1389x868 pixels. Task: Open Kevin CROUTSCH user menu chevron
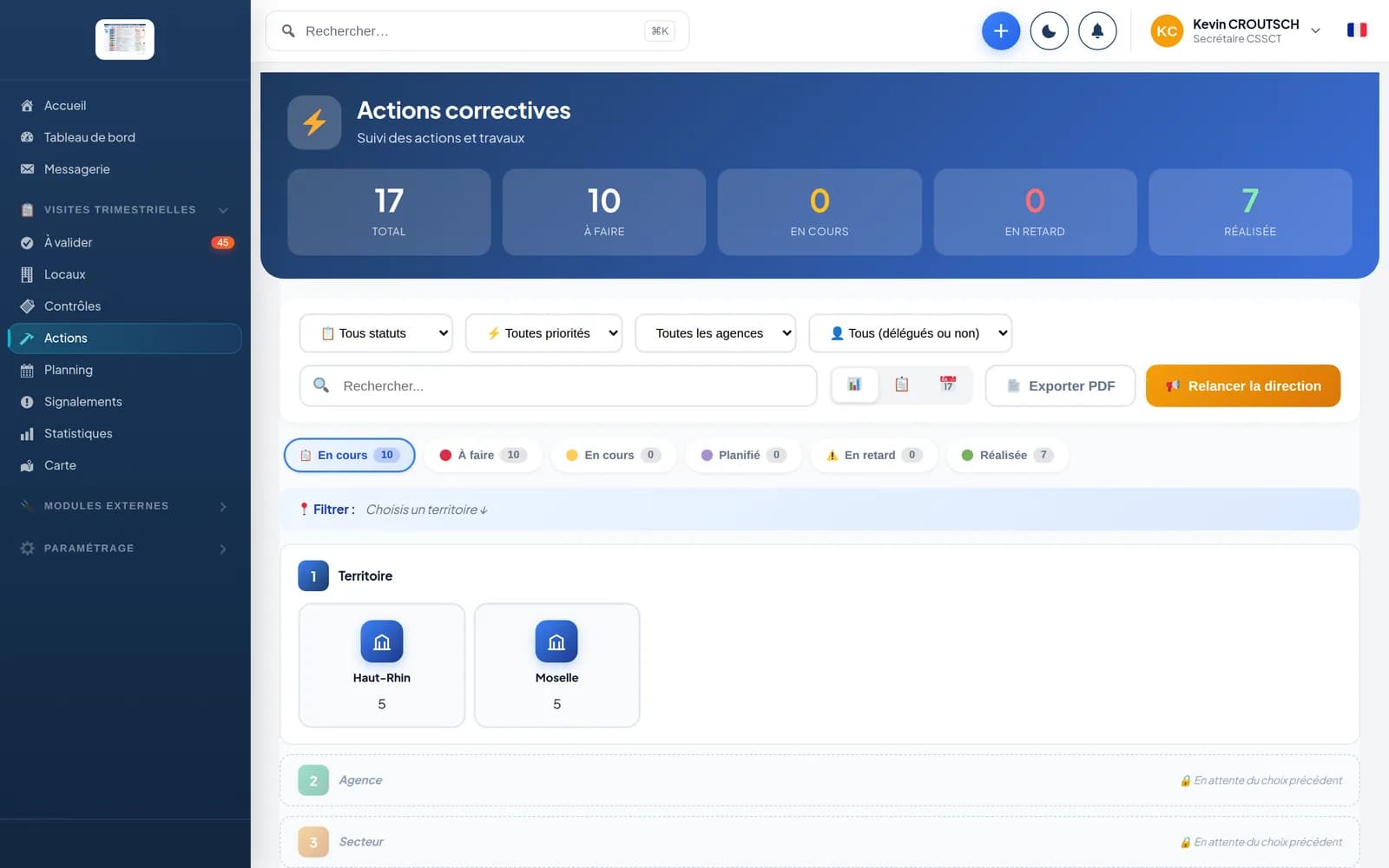(1315, 31)
